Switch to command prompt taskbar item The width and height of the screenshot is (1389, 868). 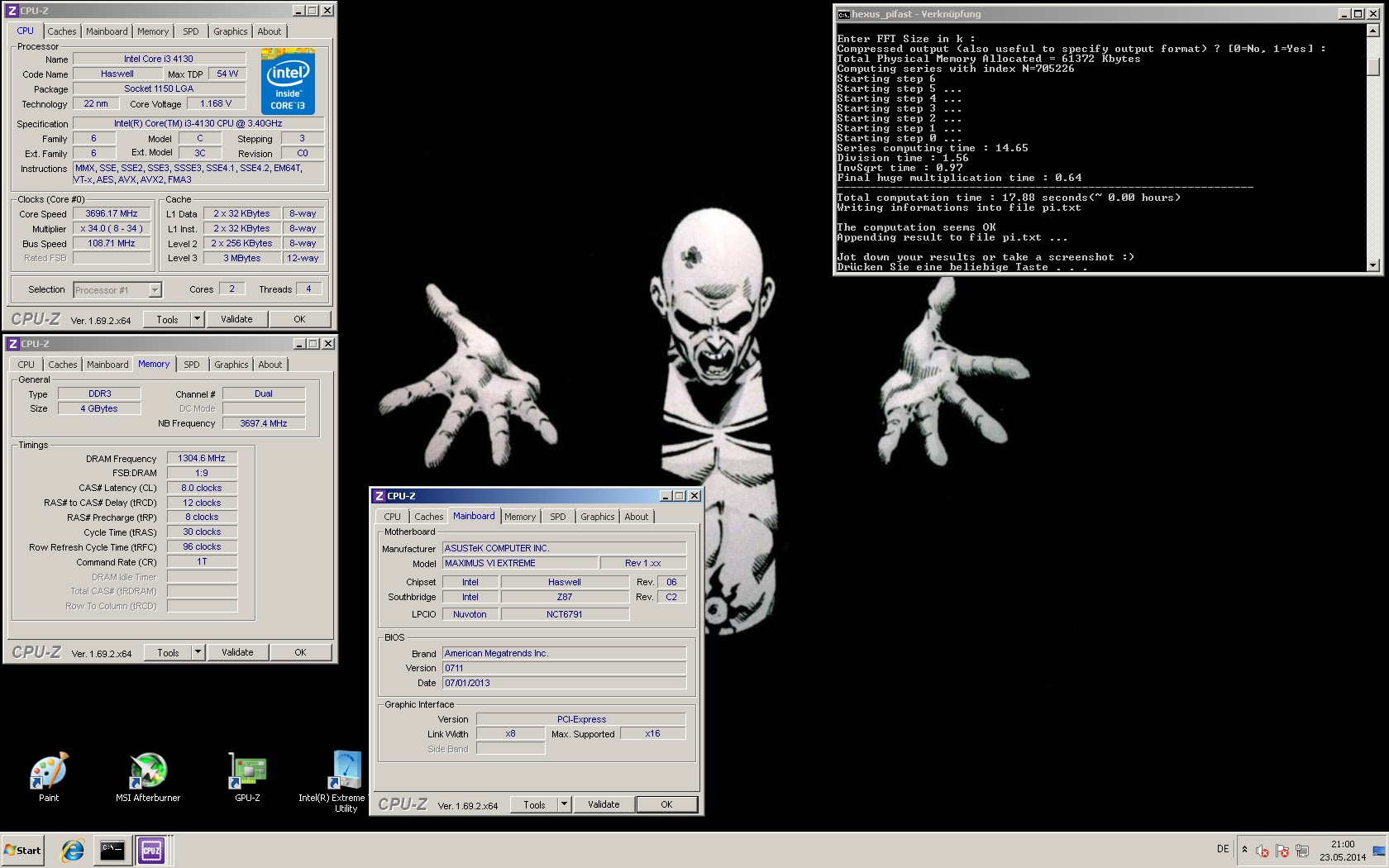(x=112, y=850)
